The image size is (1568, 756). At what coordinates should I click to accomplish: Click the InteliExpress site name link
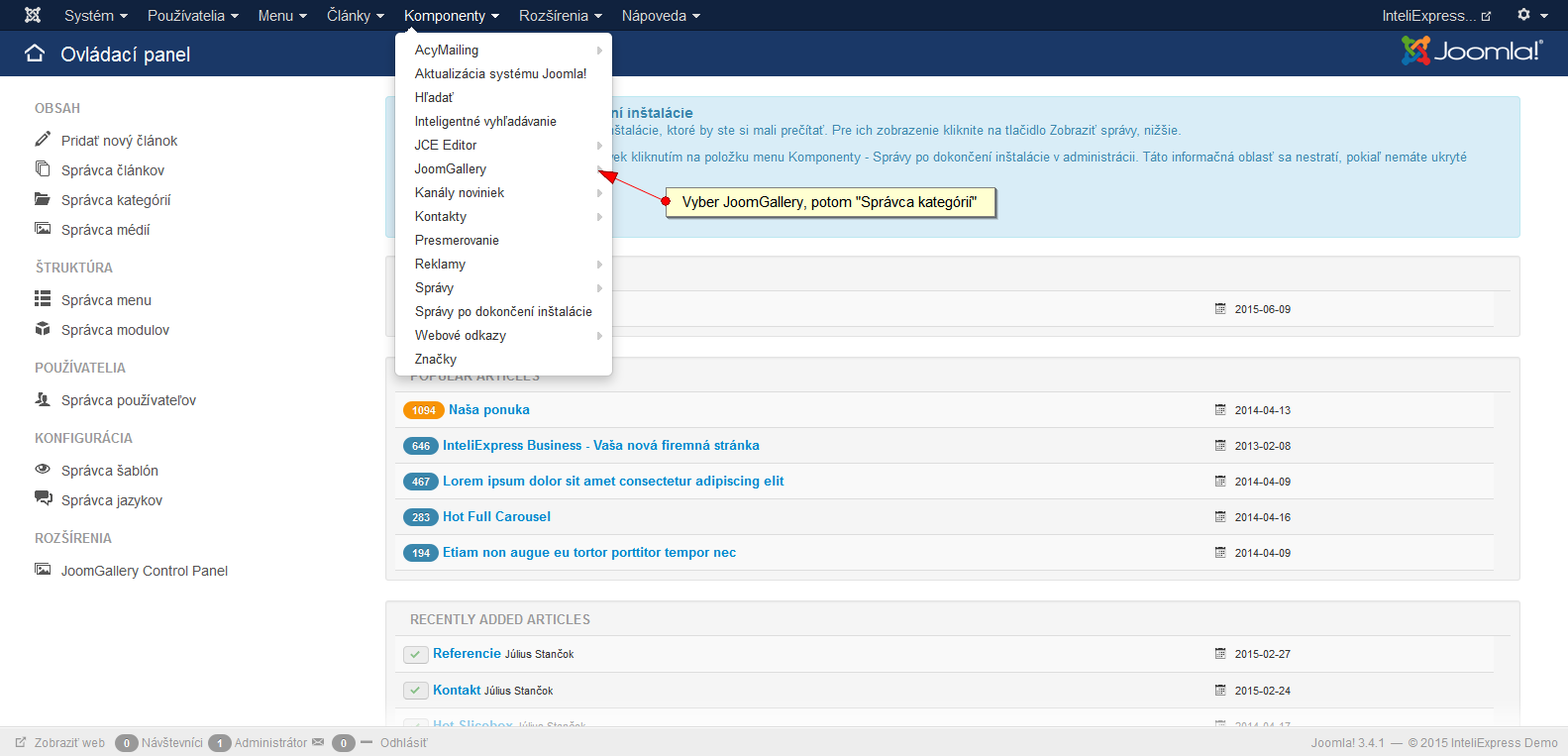1429,16
